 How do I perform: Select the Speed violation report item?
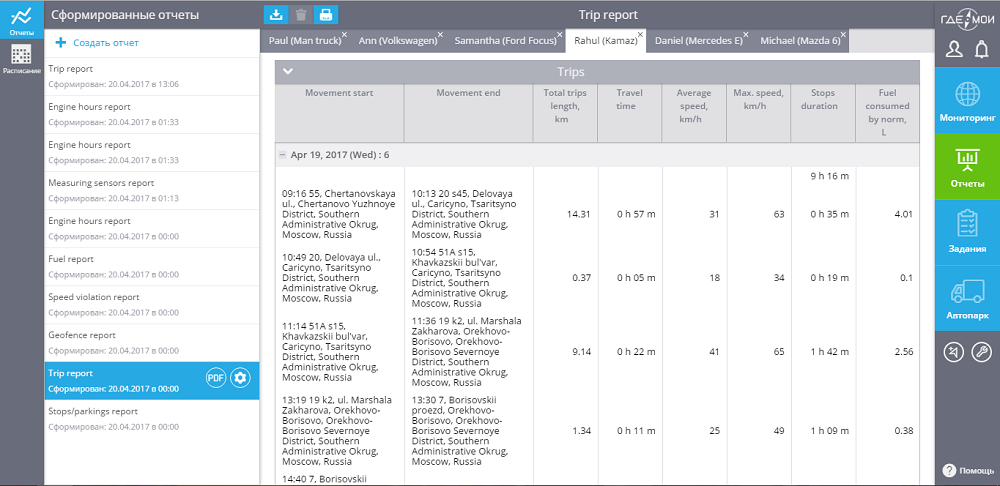(94, 297)
